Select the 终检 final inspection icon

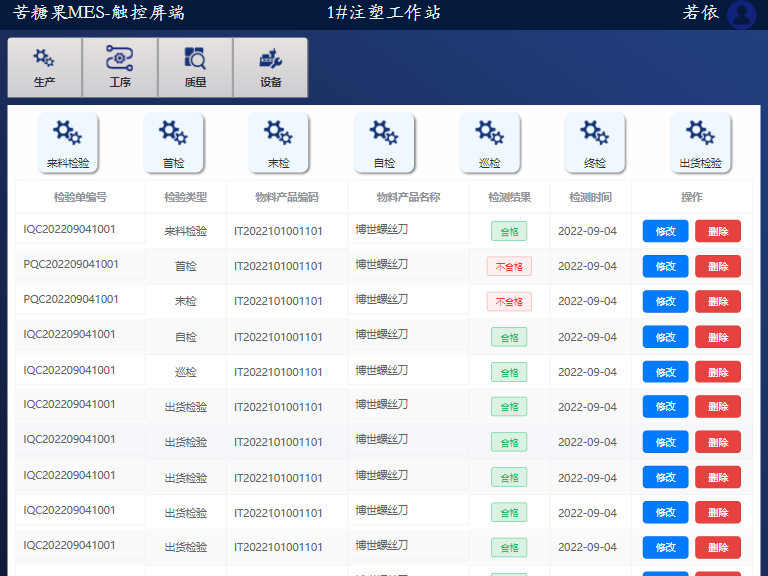(x=595, y=142)
